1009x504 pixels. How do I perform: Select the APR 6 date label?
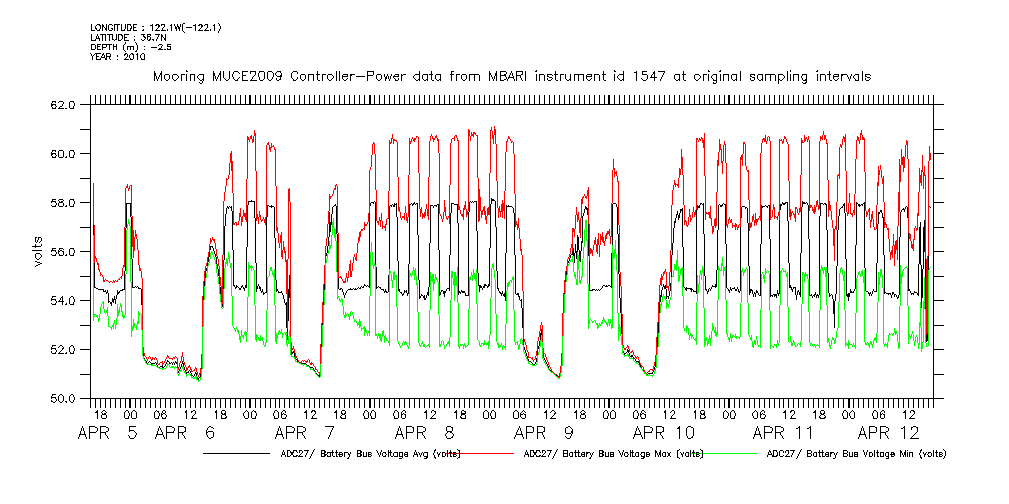coord(186,434)
